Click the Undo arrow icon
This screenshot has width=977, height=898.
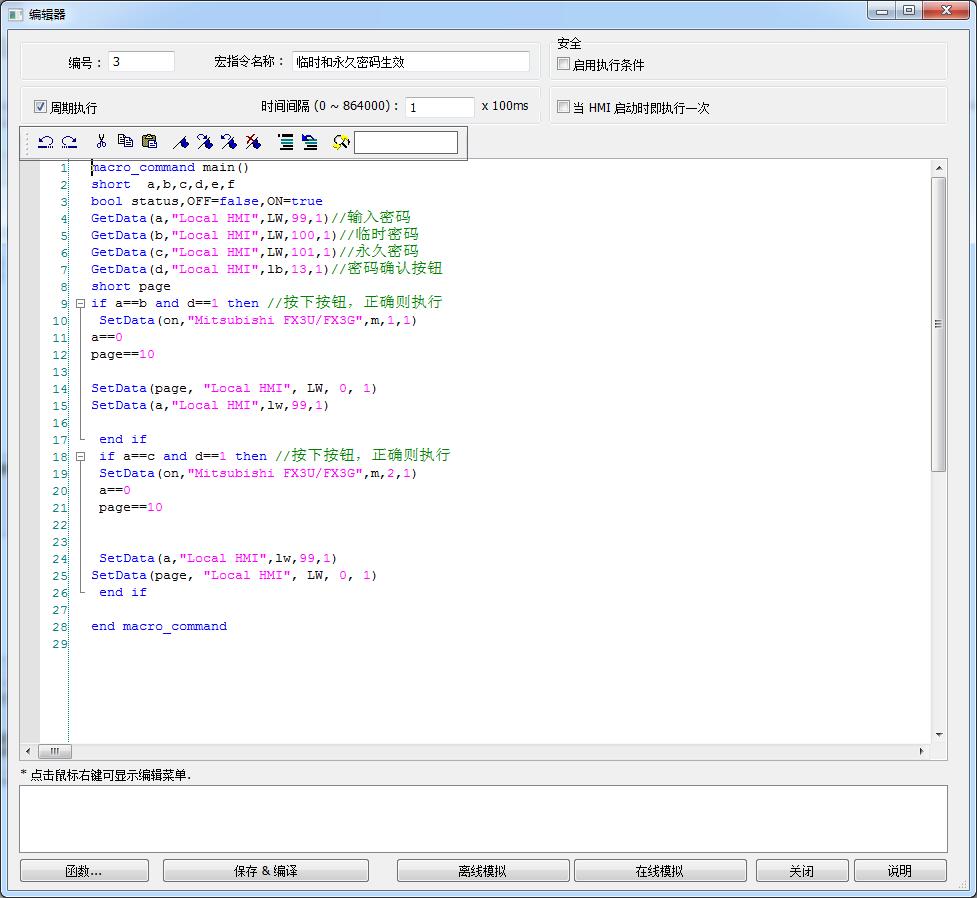coord(45,142)
